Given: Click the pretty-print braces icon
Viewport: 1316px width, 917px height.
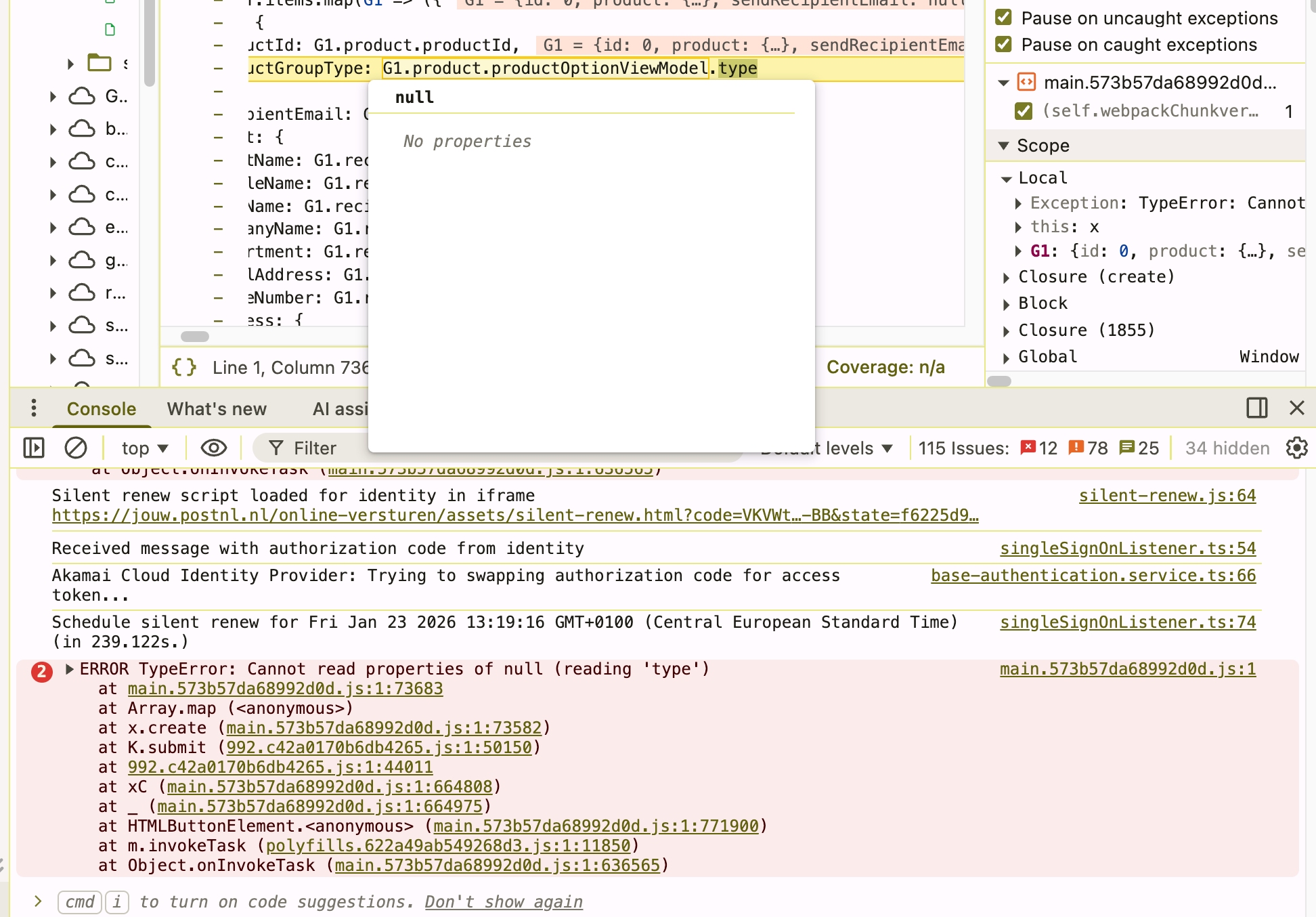Looking at the screenshot, I should [184, 367].
